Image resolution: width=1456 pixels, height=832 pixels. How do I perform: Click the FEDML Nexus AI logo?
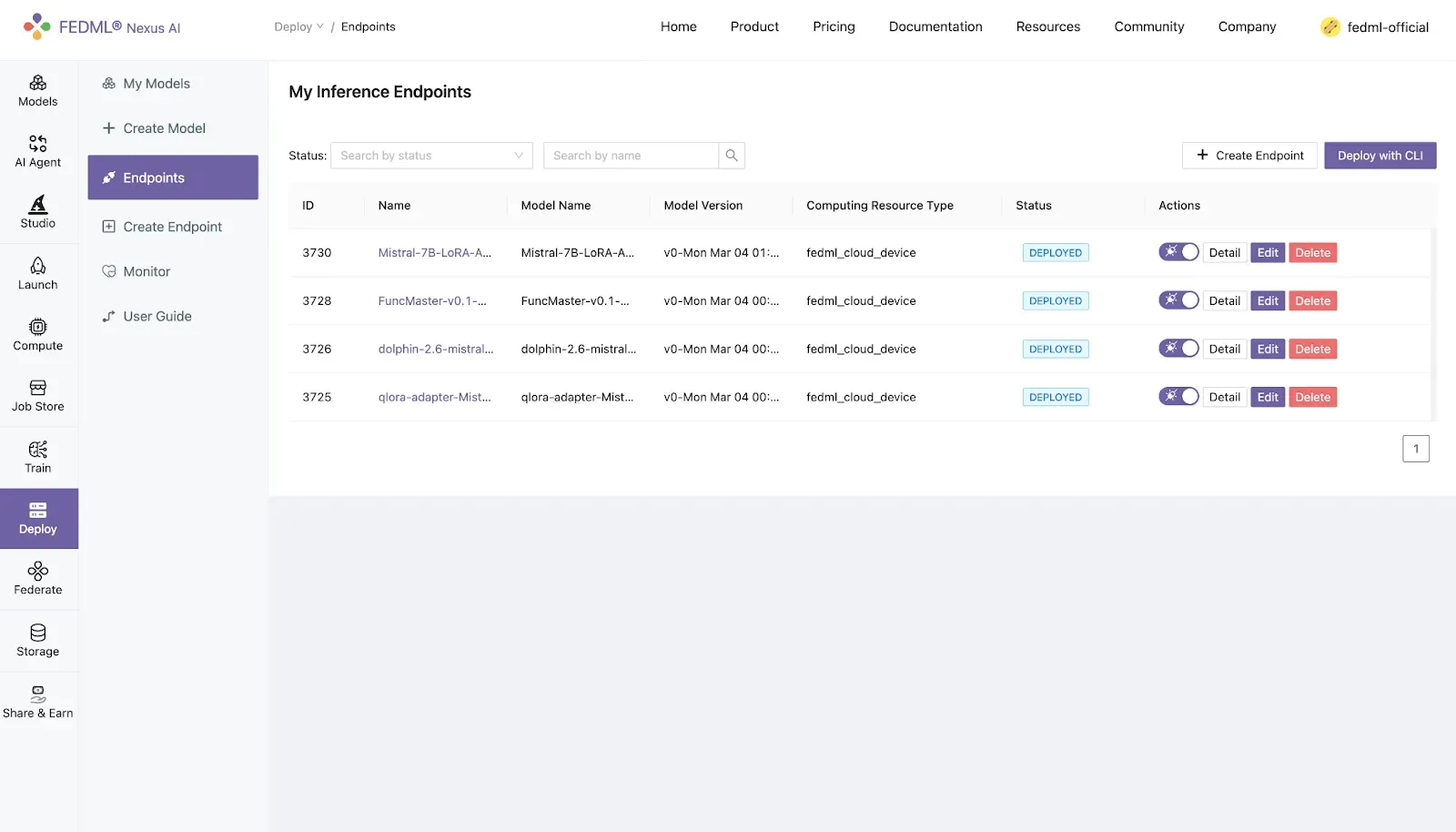tap(102, 27)
